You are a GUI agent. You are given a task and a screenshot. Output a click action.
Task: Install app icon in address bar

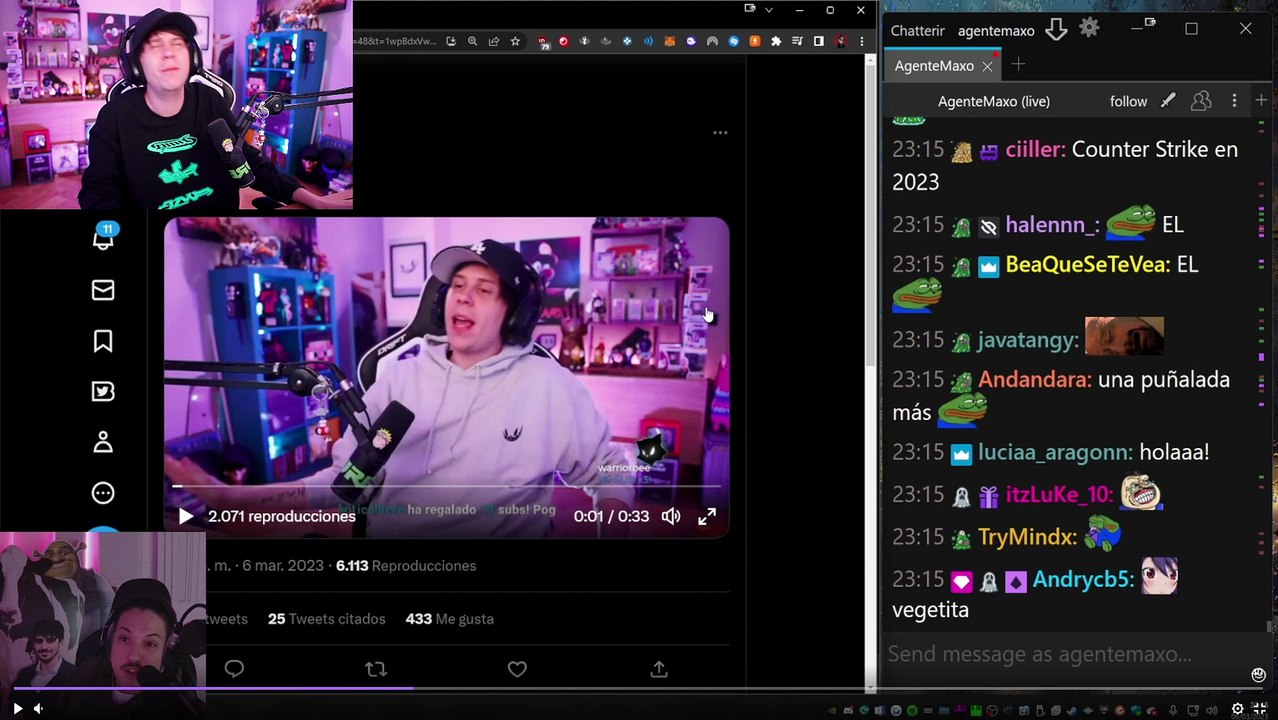[451, 41]
